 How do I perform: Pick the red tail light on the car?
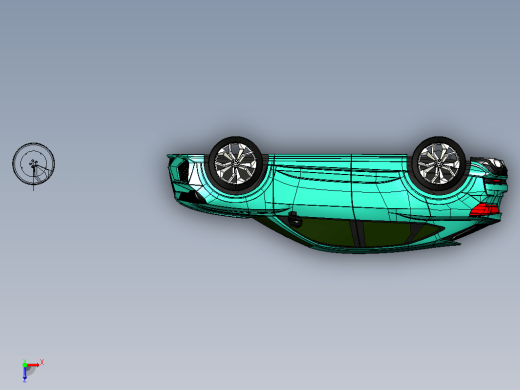485,210
